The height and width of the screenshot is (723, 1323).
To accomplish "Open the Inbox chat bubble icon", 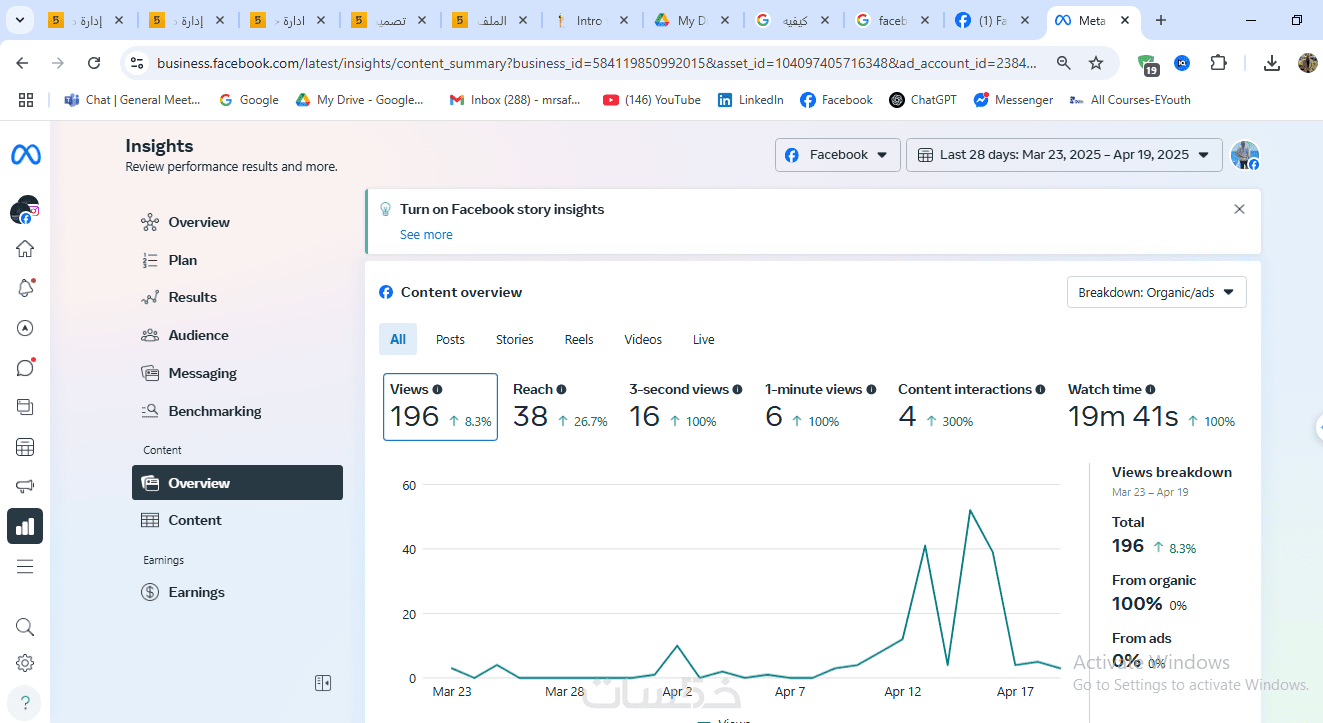I will click(x=25, y=368).
